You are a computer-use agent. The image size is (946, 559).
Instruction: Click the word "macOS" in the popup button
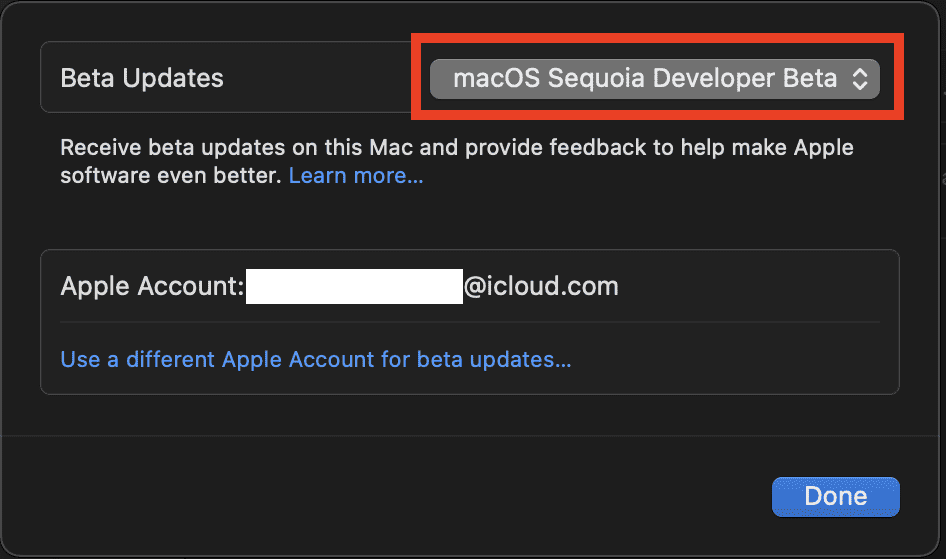tap(496, 79)
